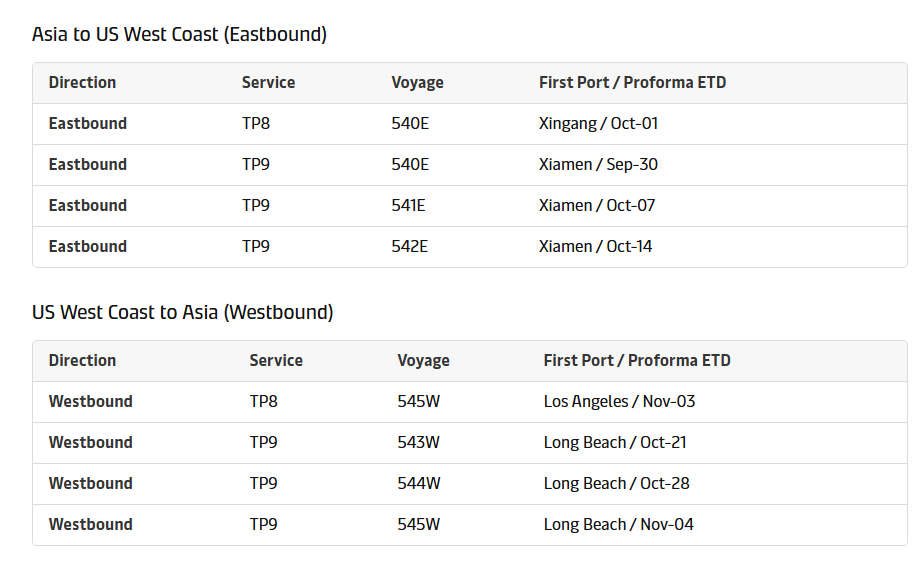Select the Xiamen / Sep-30 cell

(598, 165)
